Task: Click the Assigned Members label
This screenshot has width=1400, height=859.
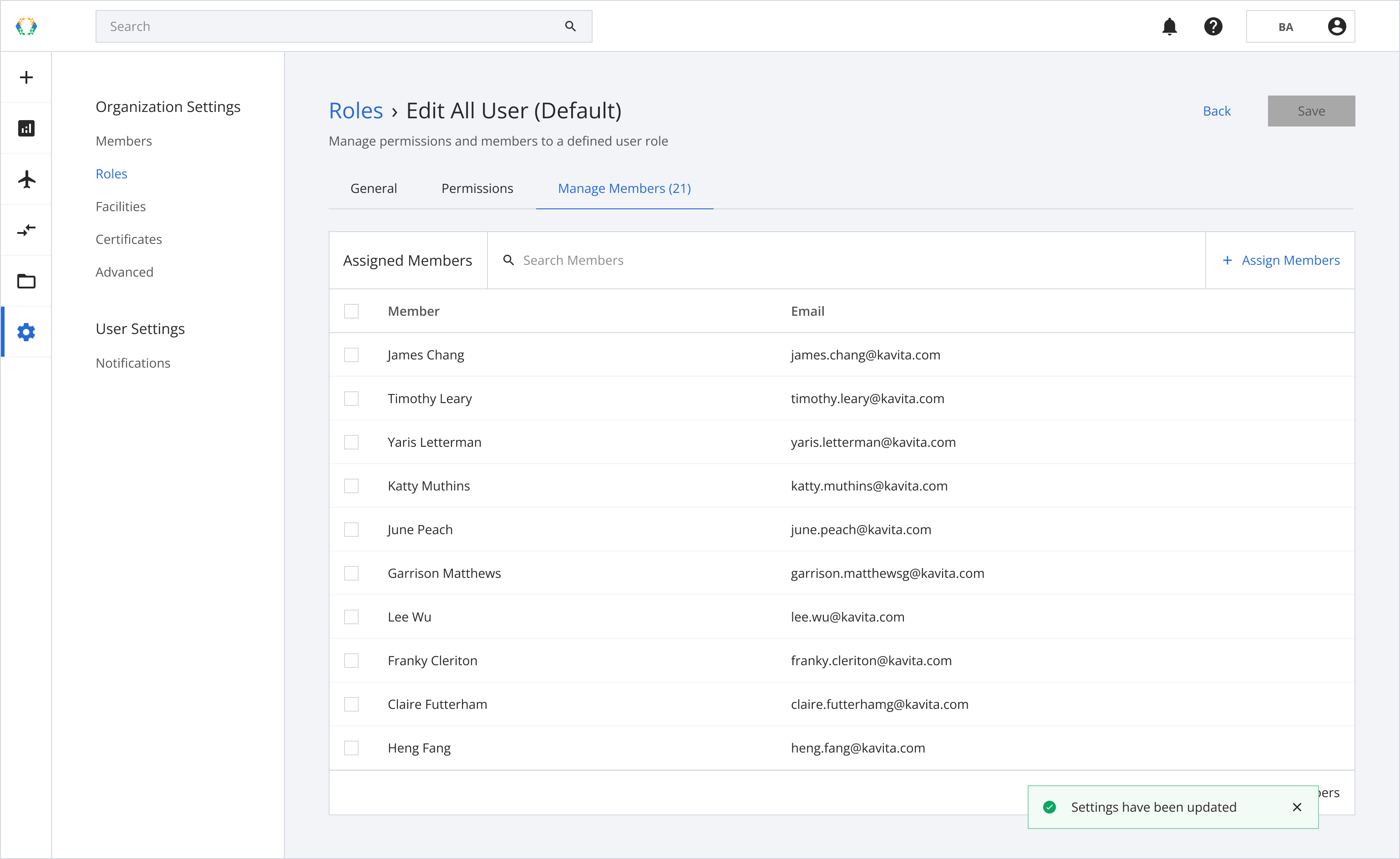Action: point(407,261)
